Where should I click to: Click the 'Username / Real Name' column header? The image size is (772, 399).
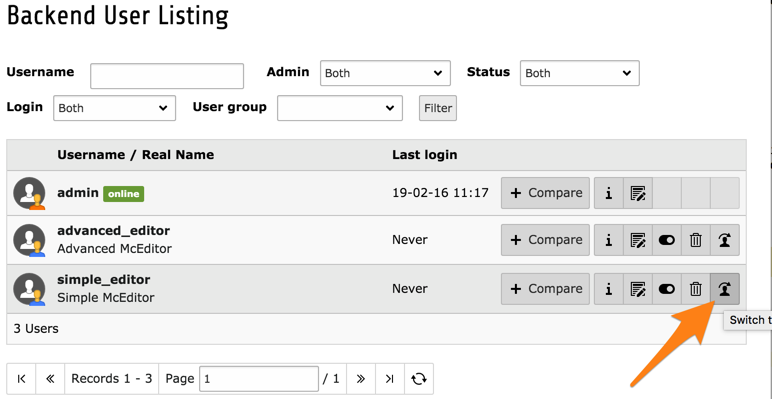click(135, 155)
